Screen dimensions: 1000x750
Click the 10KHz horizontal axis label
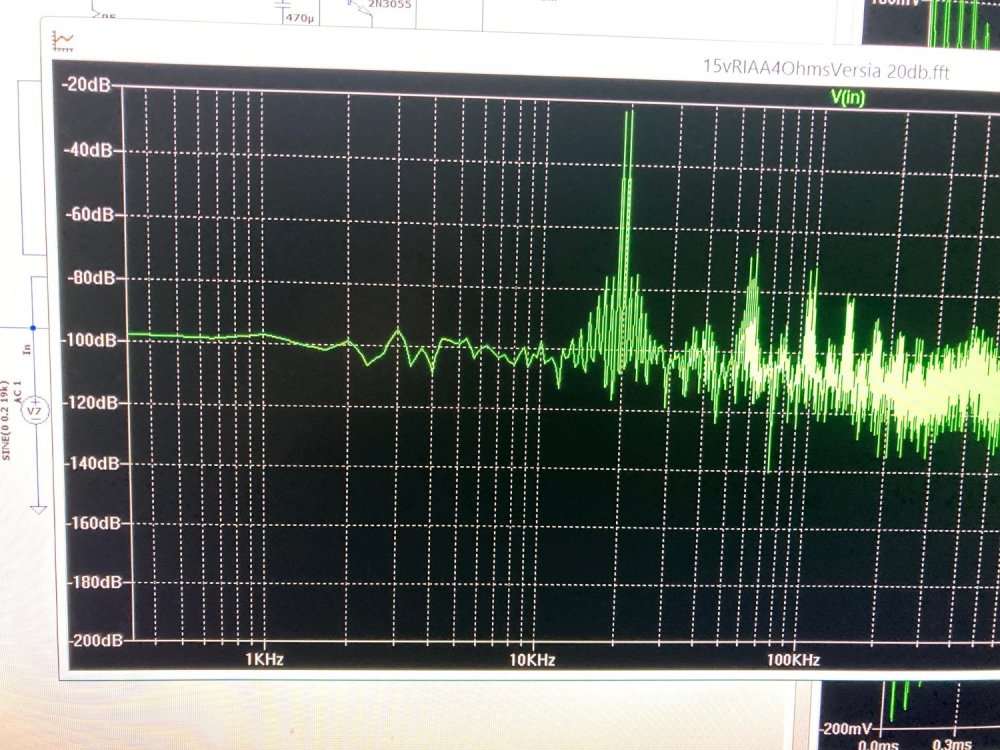click(531, 660)
